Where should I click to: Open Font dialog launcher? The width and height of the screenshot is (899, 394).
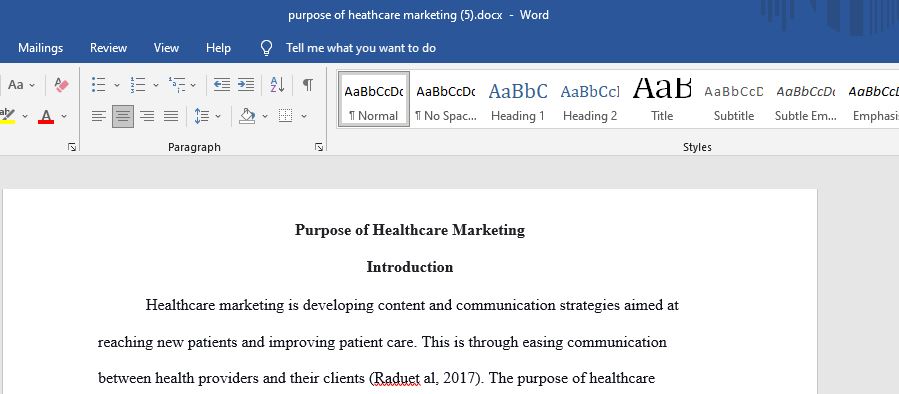[x=72, y=147]
